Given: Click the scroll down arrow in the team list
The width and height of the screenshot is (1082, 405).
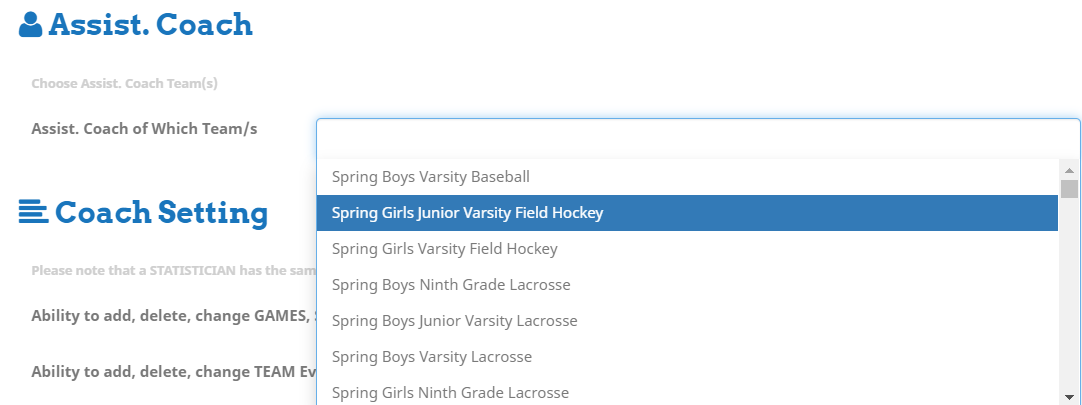Looking at the screenshot, I should click(x=1069, y=395).
